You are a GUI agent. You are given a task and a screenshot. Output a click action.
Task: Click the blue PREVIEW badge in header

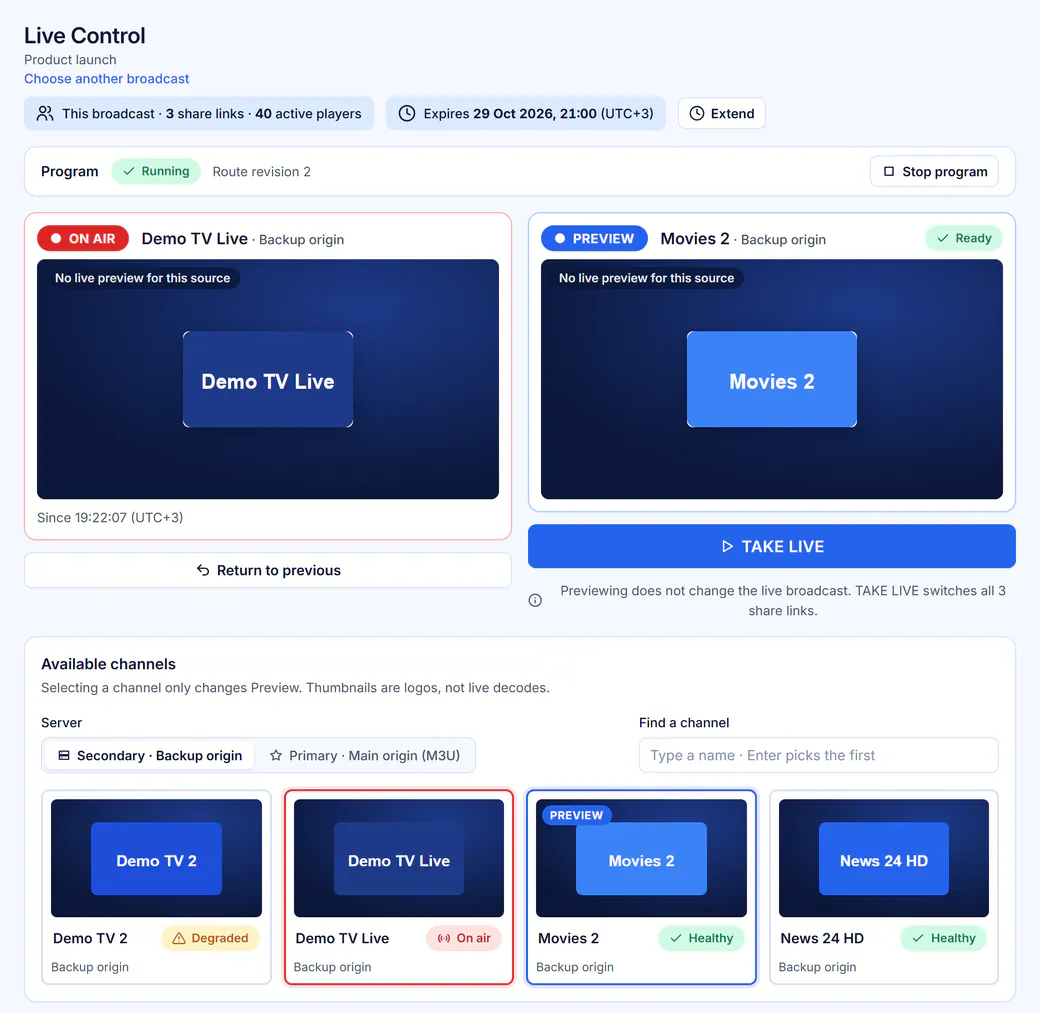point(594,239)
